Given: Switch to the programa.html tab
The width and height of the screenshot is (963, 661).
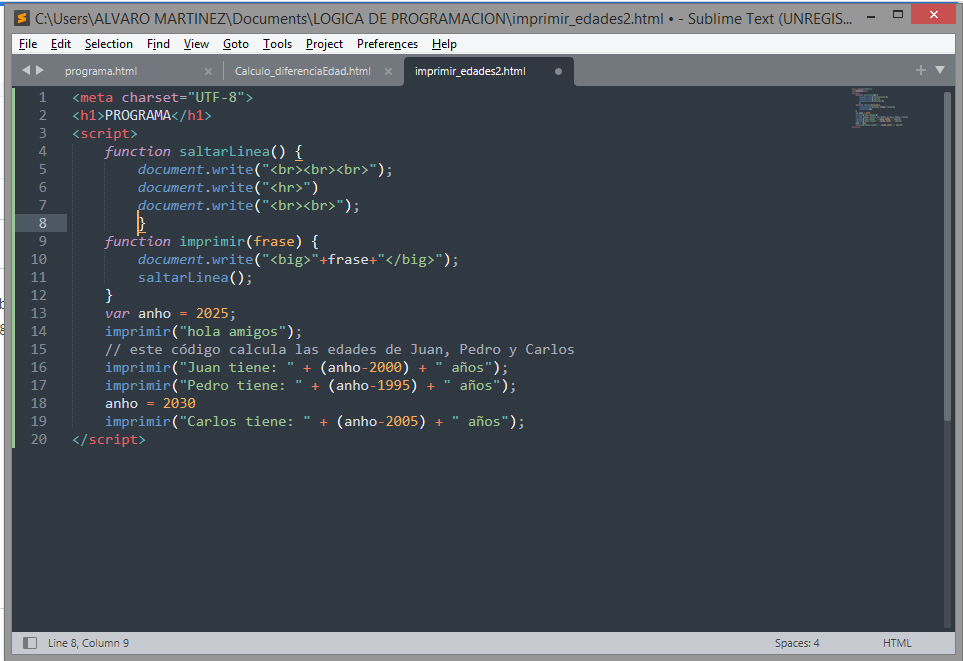Looking at the screenshot, I should tap(101, 71).
